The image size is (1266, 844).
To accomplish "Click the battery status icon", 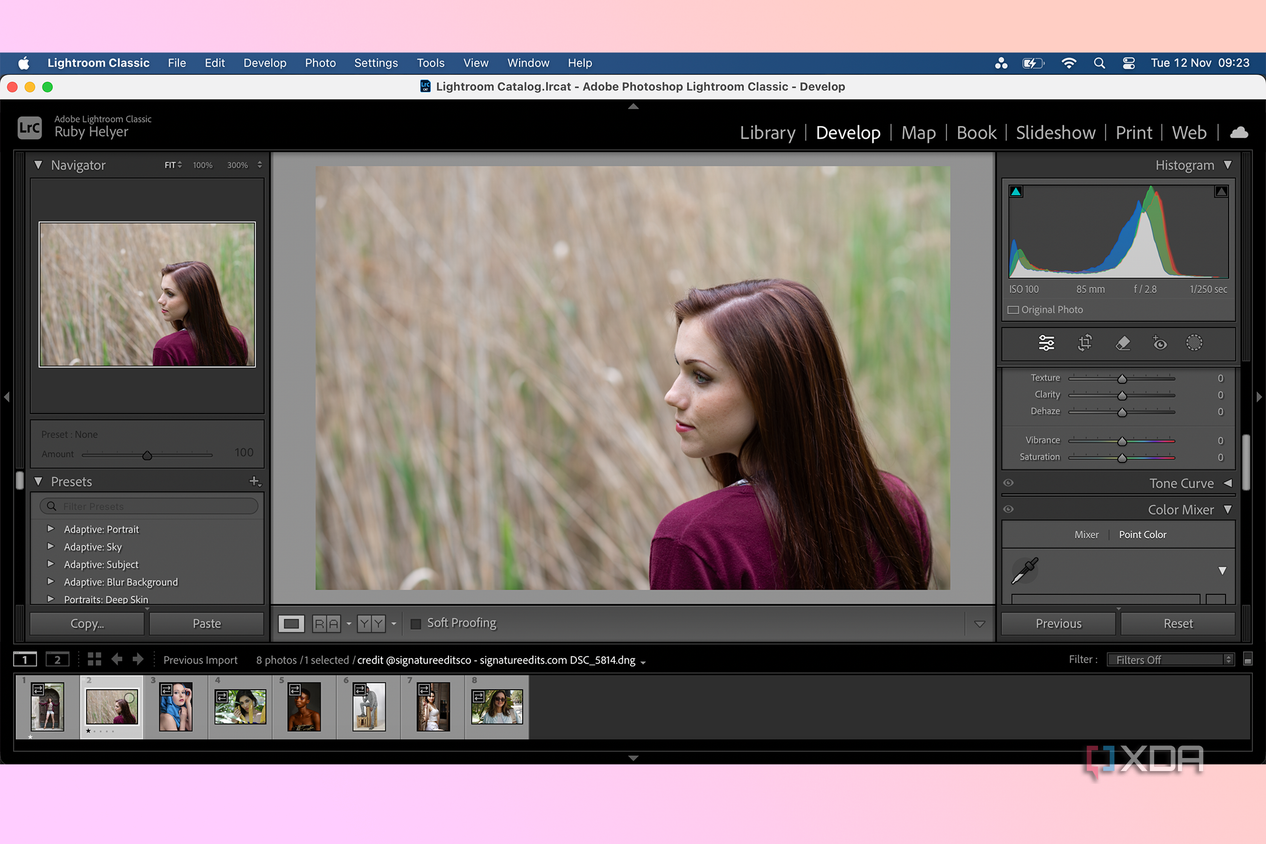I will tap(1033, 63).
